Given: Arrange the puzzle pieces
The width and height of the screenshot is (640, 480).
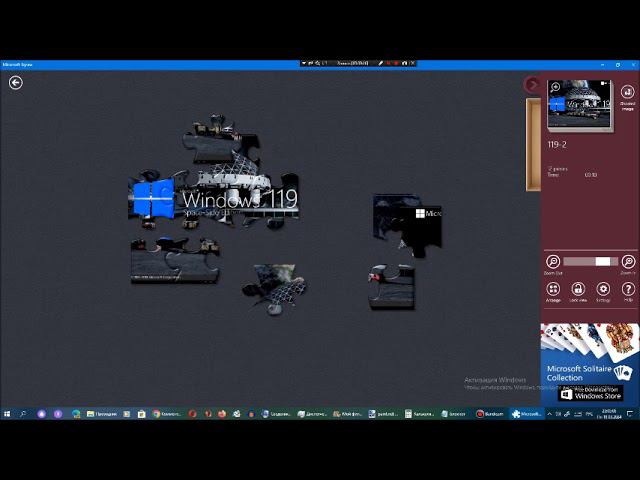Looking at the screenshot, I should tap(553, 291).
